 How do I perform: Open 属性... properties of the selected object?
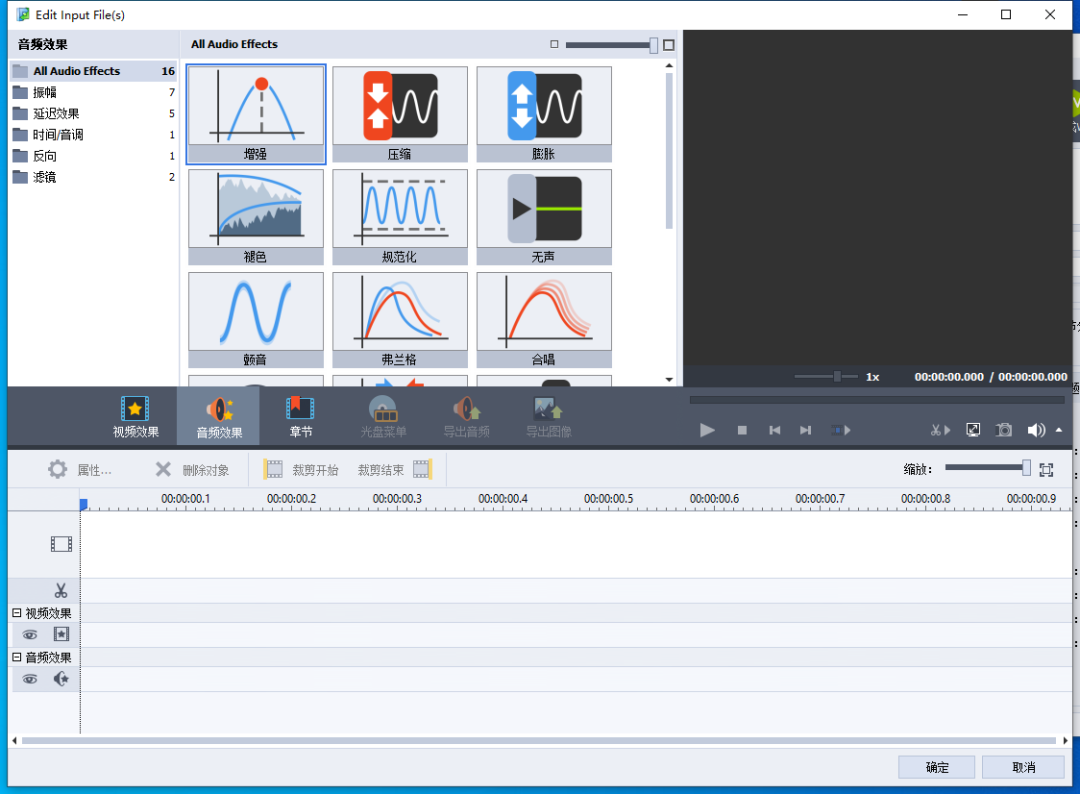80,470
